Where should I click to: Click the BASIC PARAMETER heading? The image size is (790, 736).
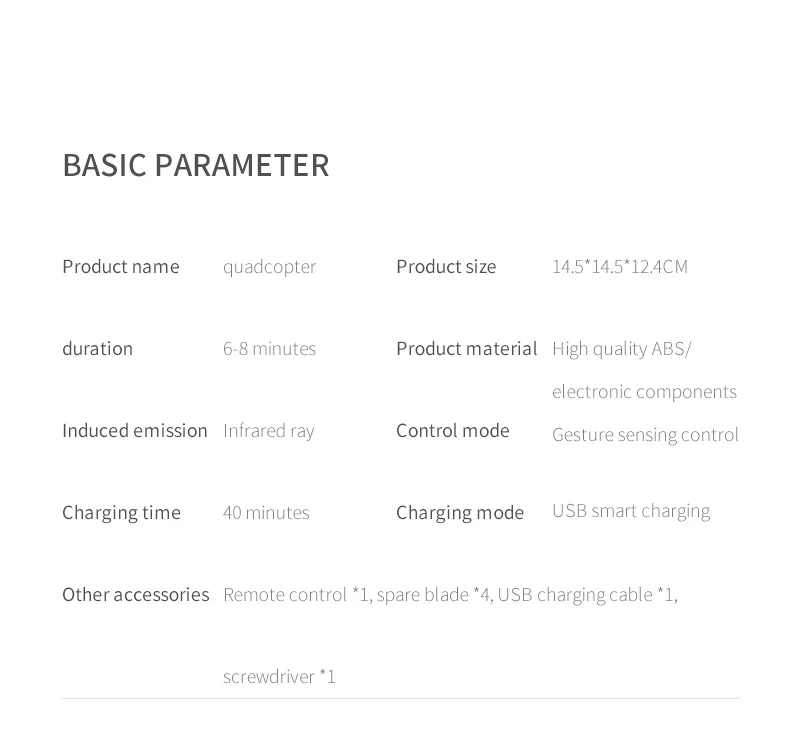tap(195, 165)
